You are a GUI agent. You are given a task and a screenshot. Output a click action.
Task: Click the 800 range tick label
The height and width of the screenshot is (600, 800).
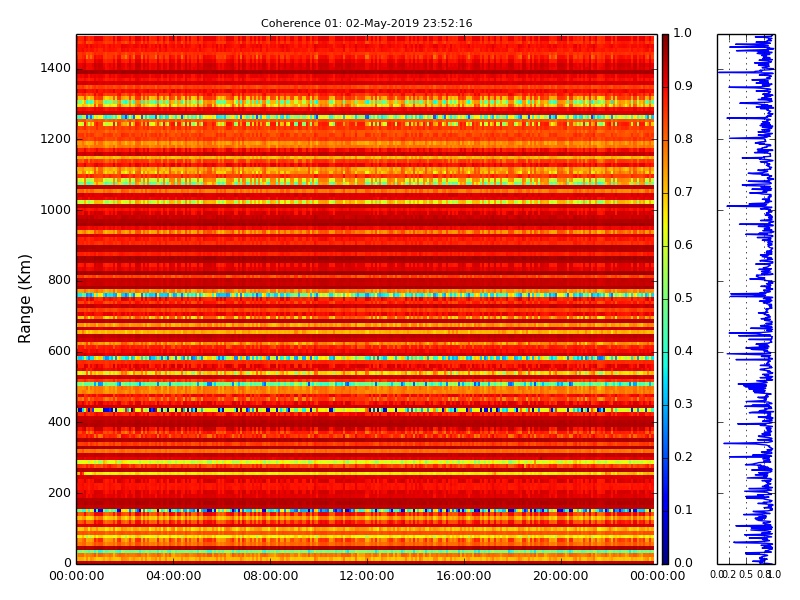coord(59,280)
